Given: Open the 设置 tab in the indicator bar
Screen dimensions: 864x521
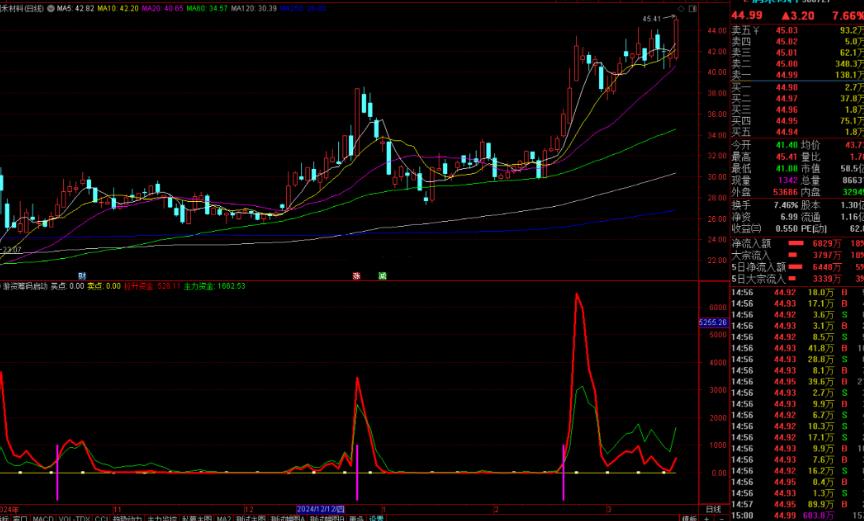Looking at the screenshot, I should [x=376, y=518].
